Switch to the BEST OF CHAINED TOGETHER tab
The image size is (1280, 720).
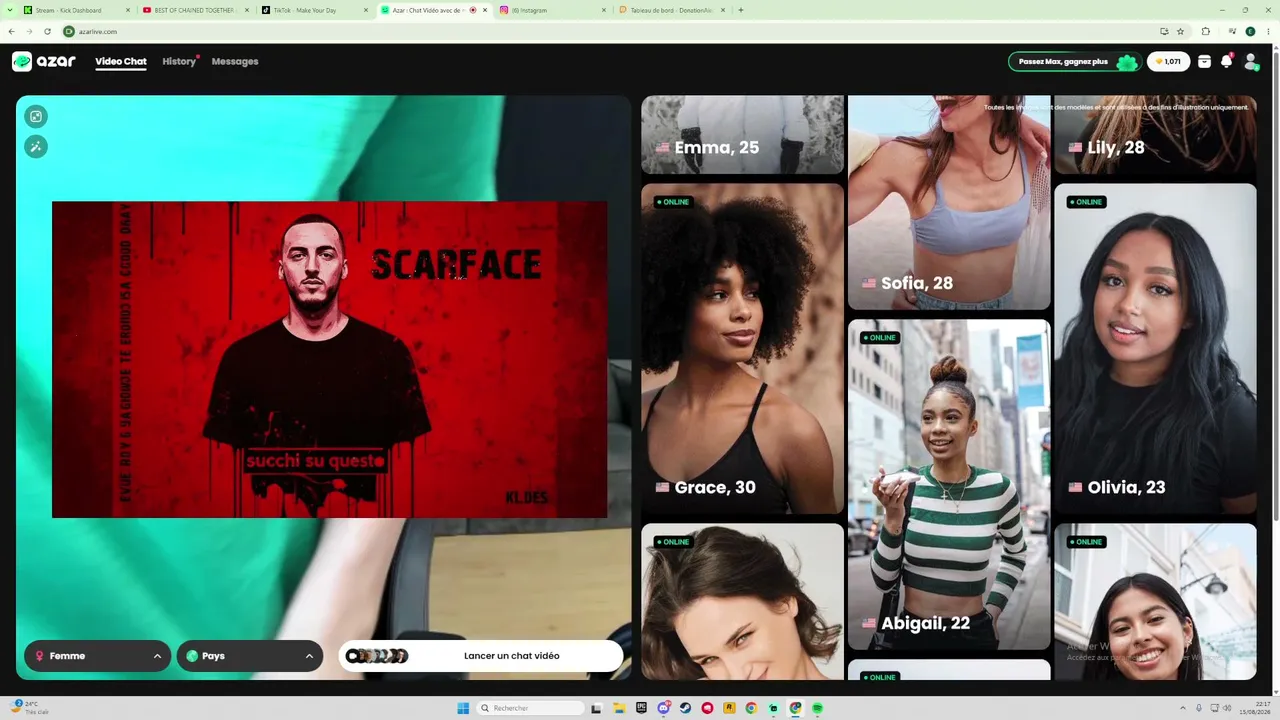tap(194, 10)
